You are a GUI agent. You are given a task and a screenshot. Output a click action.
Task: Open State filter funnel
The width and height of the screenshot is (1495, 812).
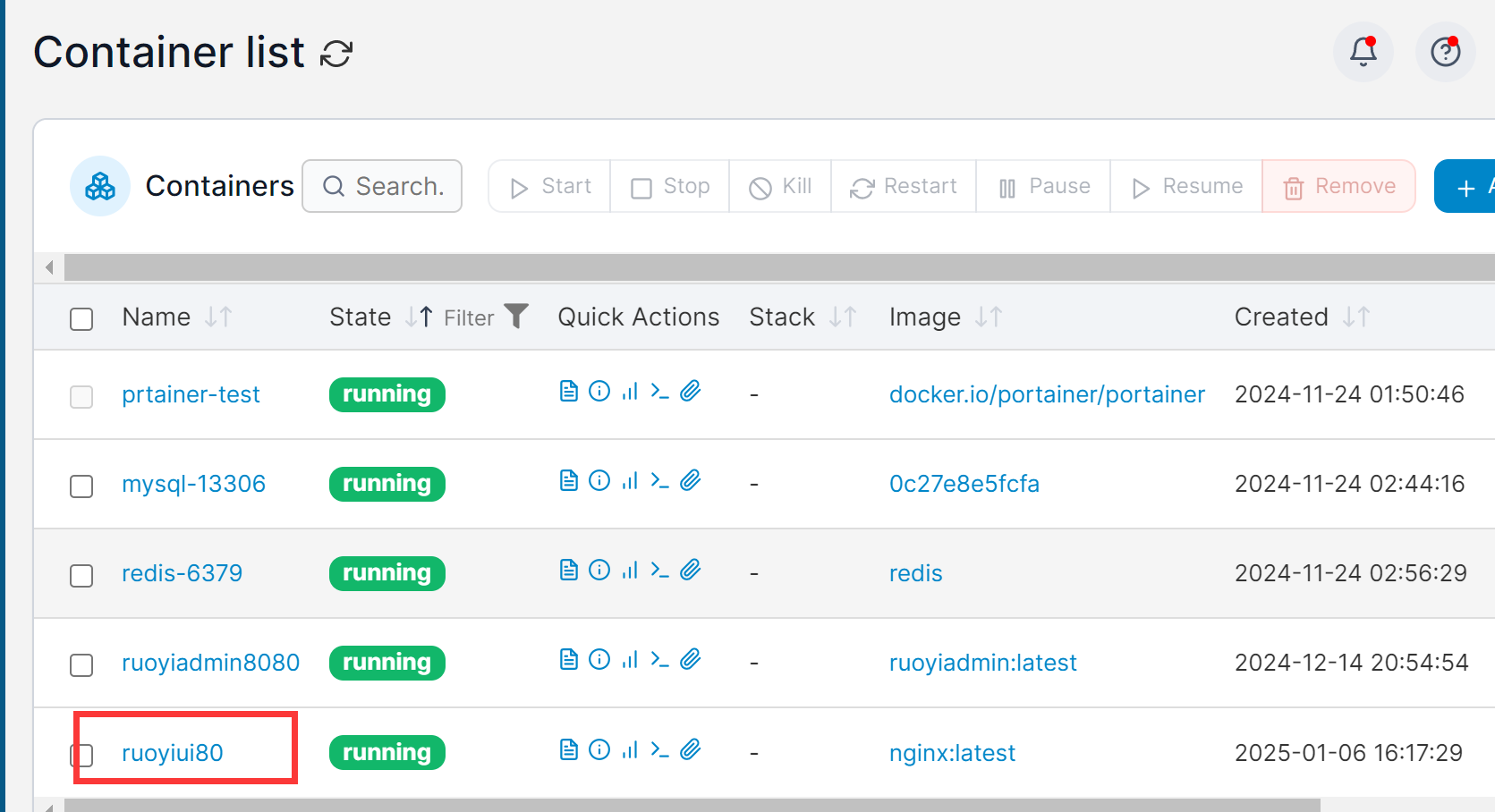[x=516, y=316]
